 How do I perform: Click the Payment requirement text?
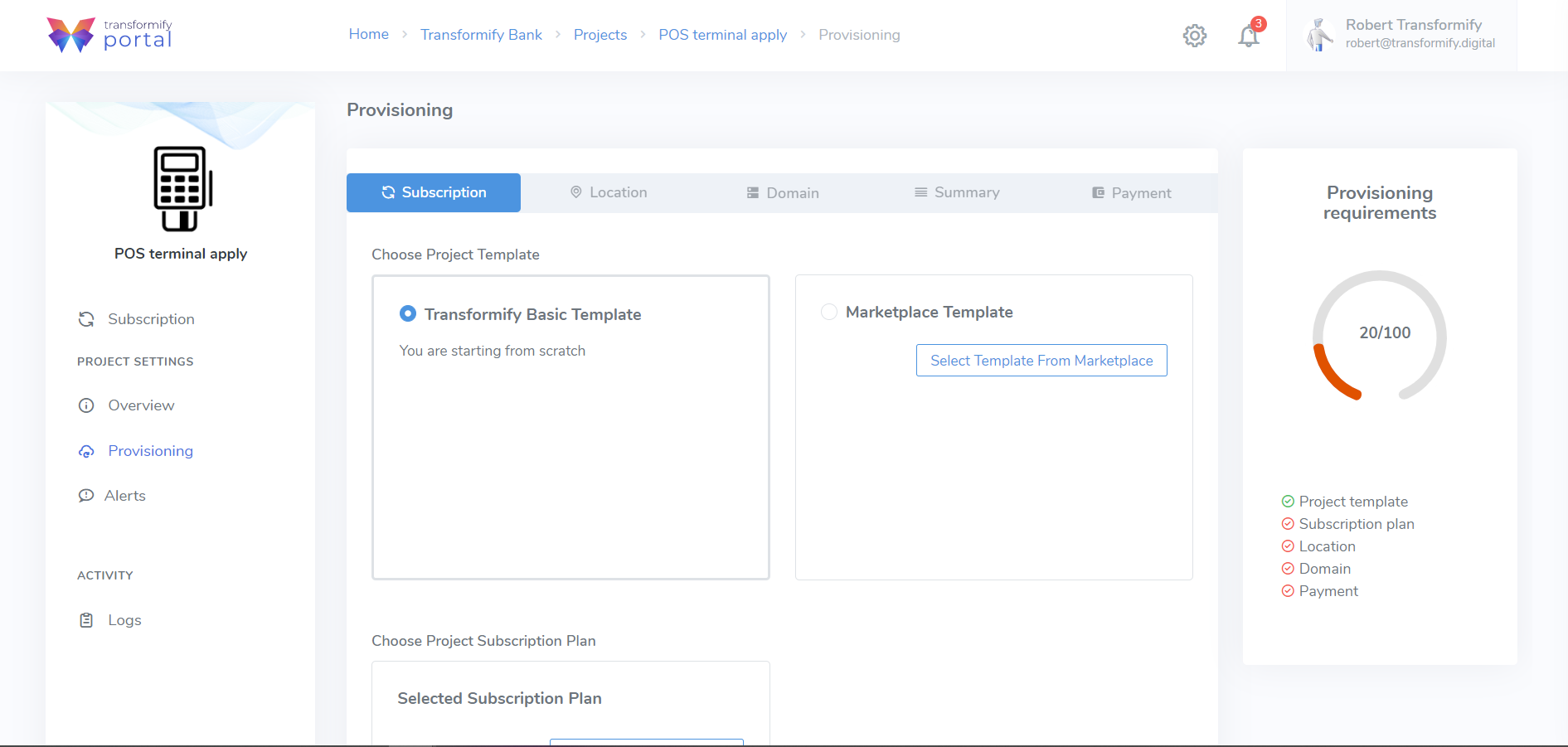point(1328,591)
